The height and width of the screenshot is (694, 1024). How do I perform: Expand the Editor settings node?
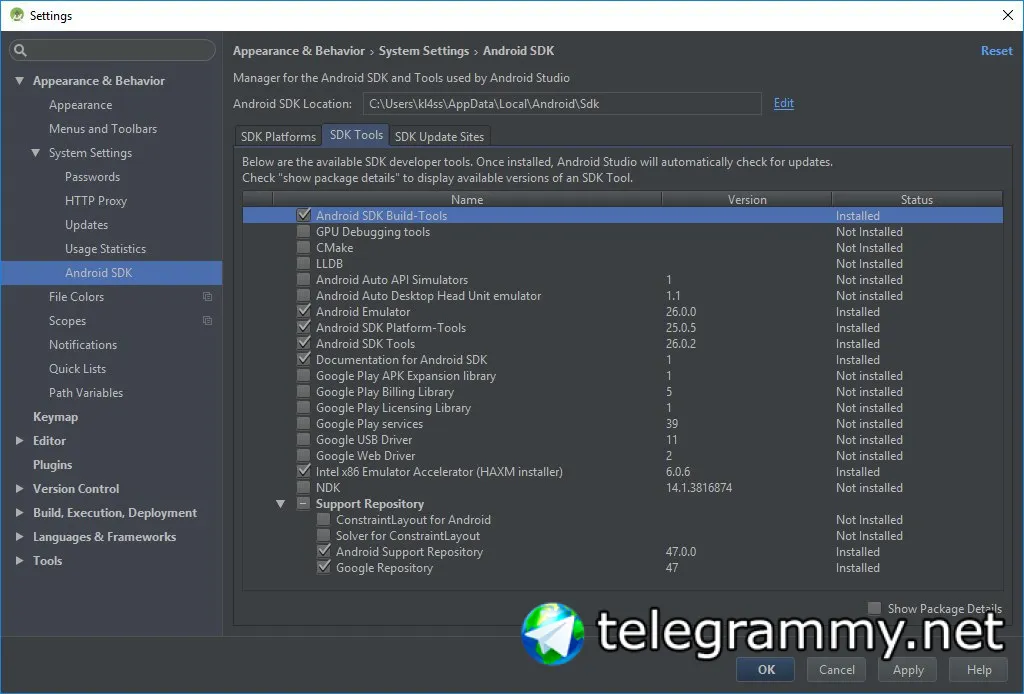click(20, 441)
